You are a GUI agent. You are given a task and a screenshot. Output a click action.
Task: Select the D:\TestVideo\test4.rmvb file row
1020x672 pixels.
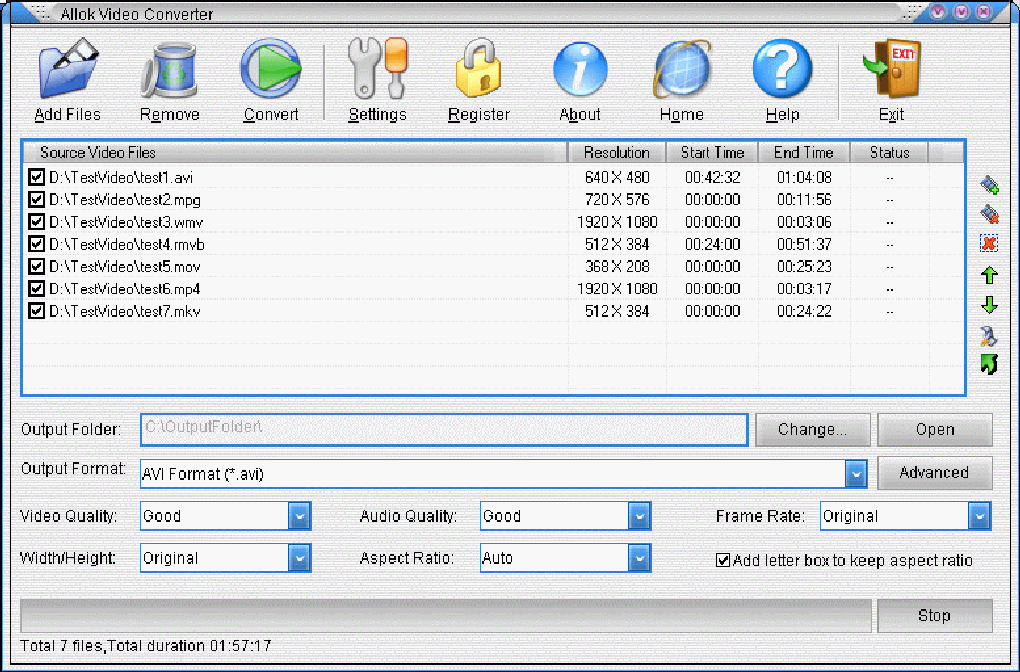pos(493,244)
